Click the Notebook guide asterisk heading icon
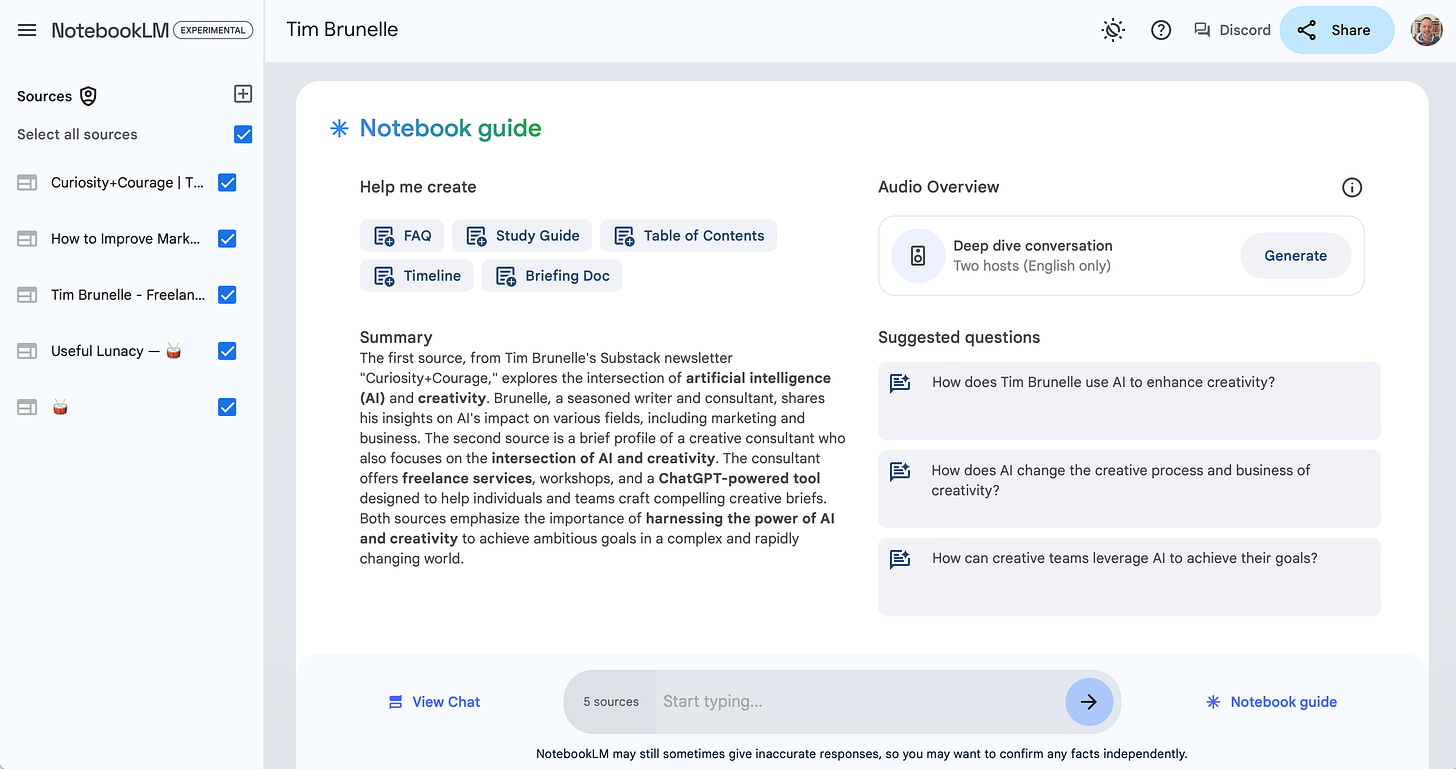1456x769 pixels. pyautogui.click(x=339, y=128)
